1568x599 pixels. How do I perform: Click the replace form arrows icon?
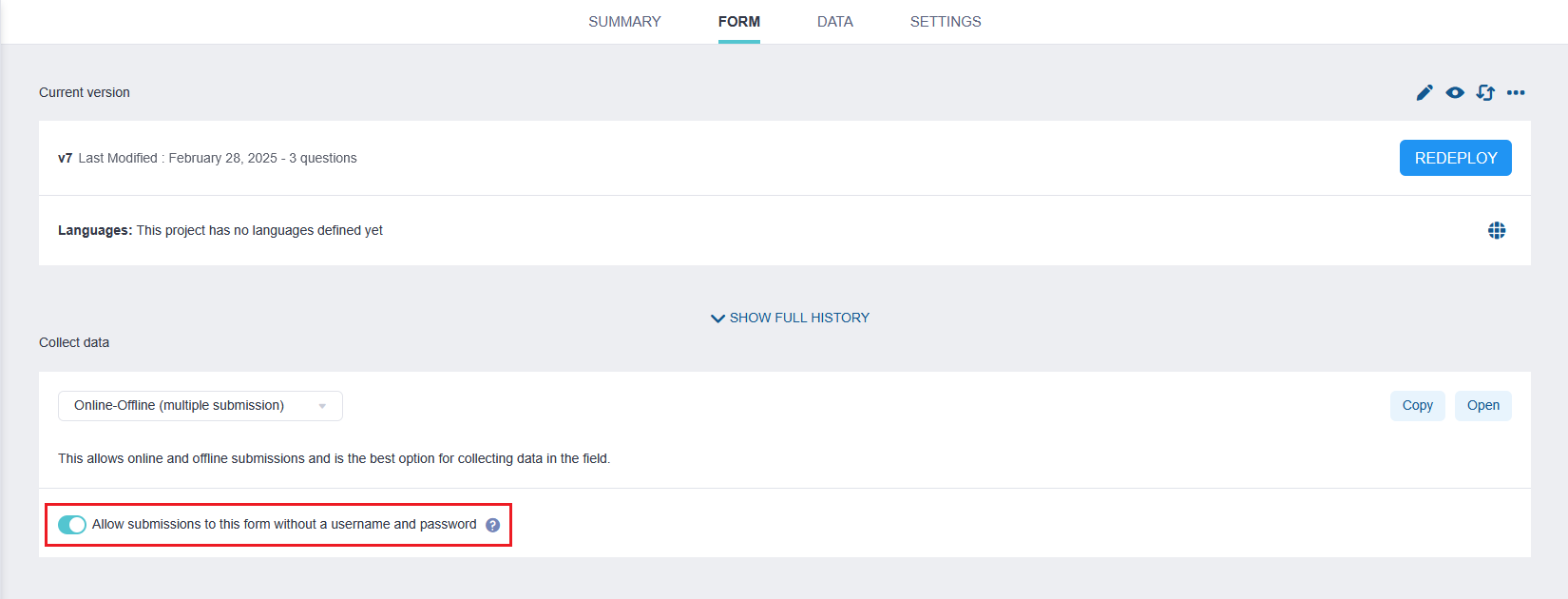pyautogui.click(x=1485, y=92)
